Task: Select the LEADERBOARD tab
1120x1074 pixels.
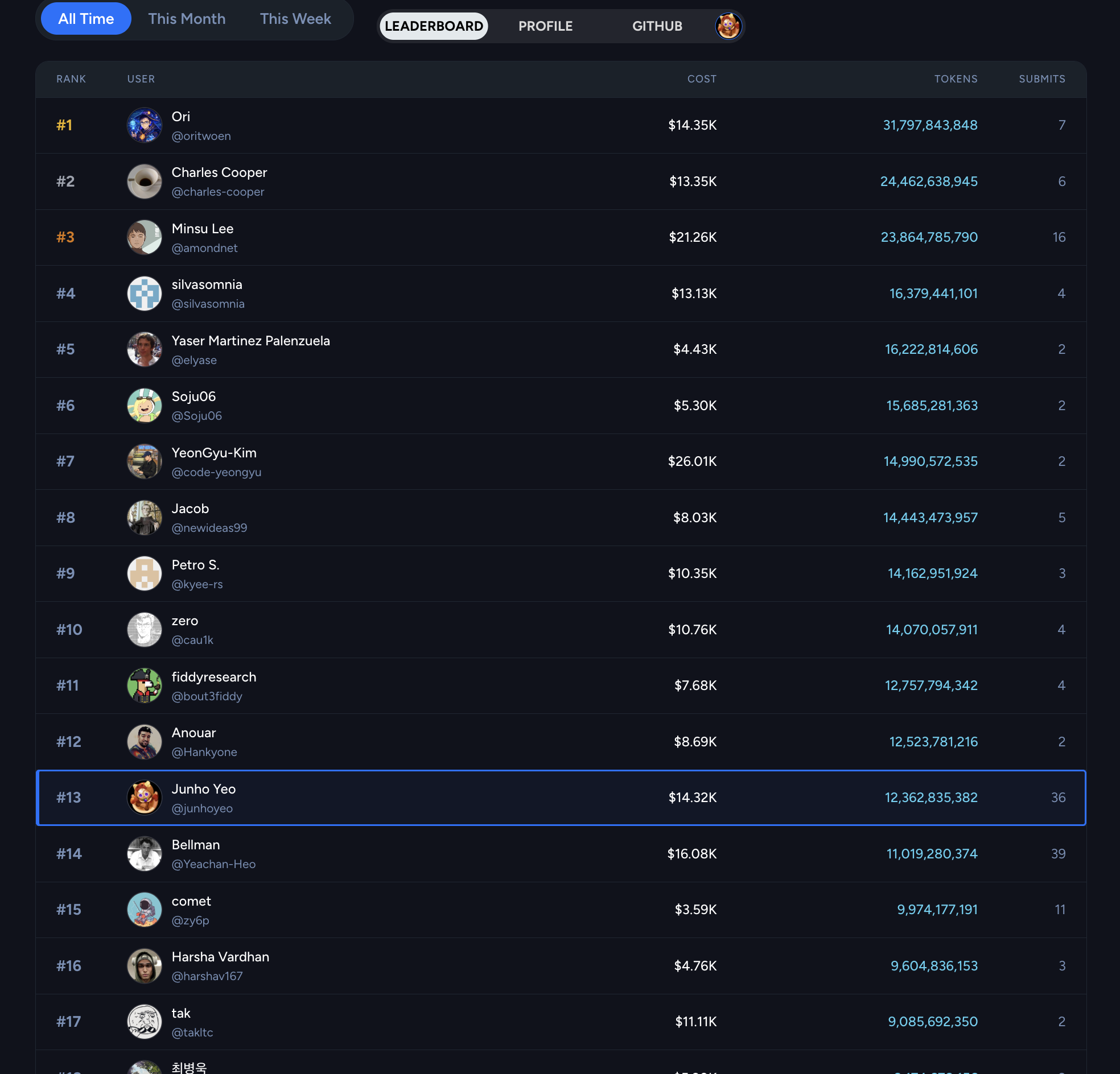Action: pos(434,26)
